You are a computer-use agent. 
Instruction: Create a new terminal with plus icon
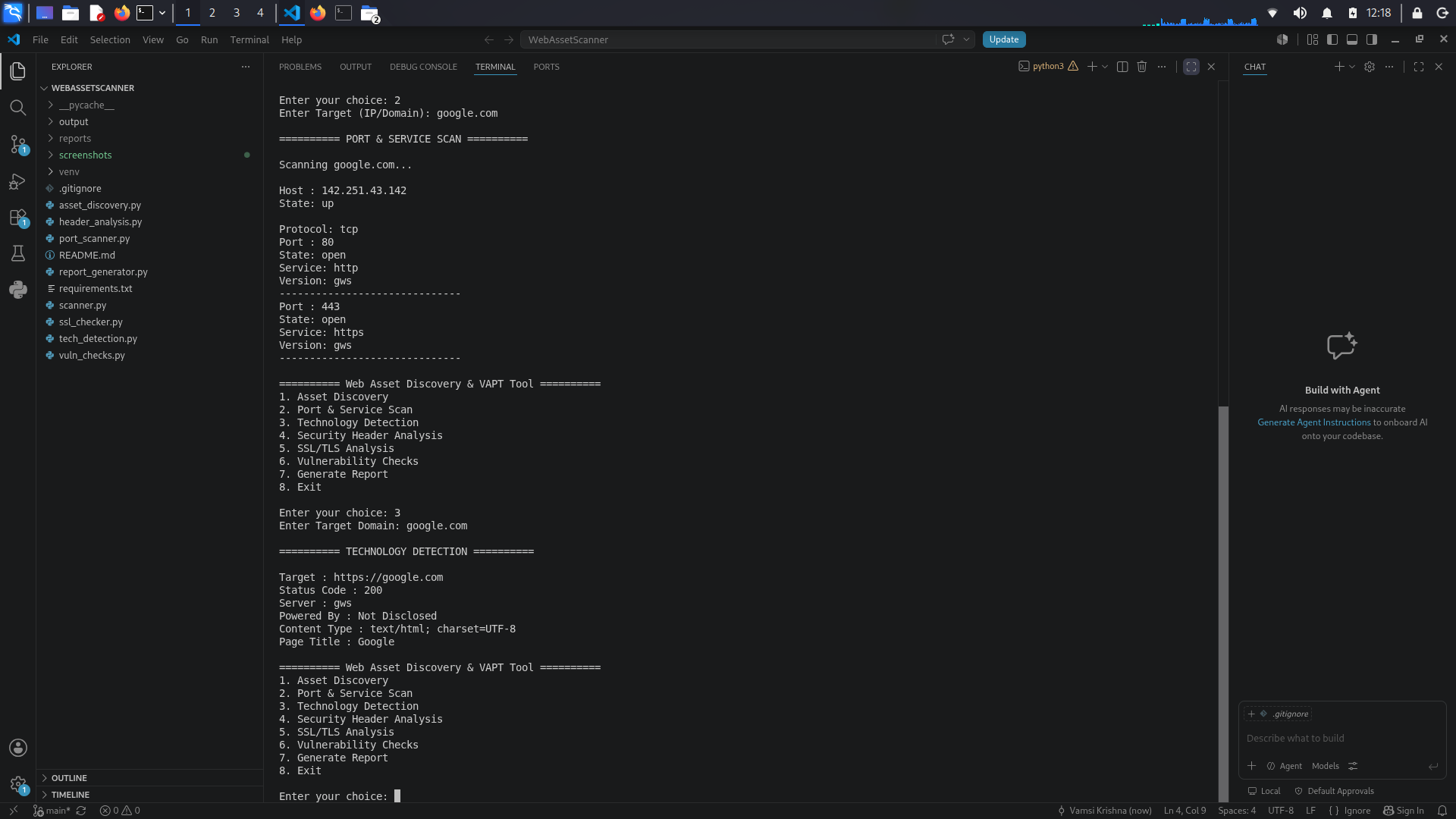[1092, 67]
